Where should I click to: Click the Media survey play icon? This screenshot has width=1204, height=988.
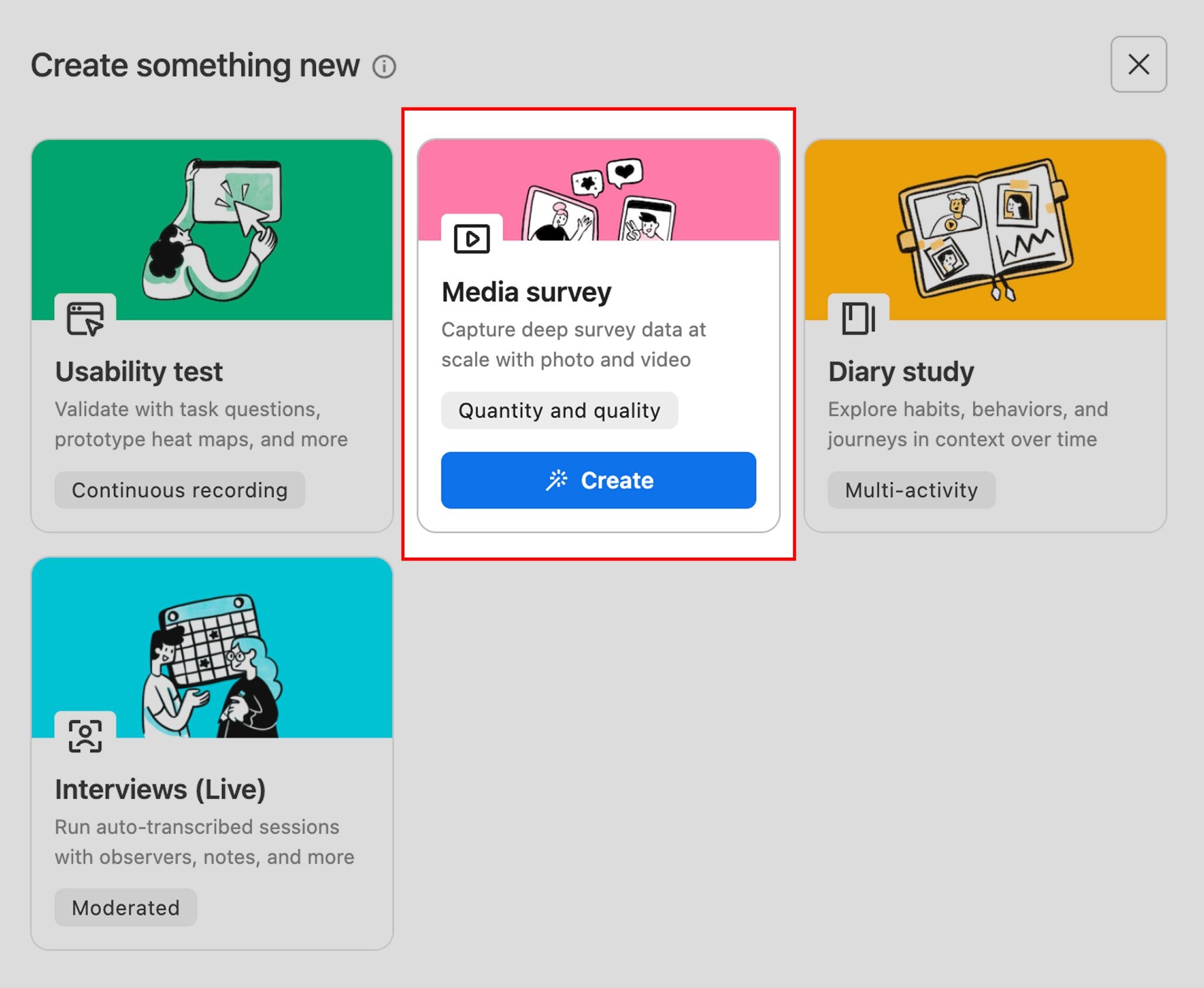[471, 239]
